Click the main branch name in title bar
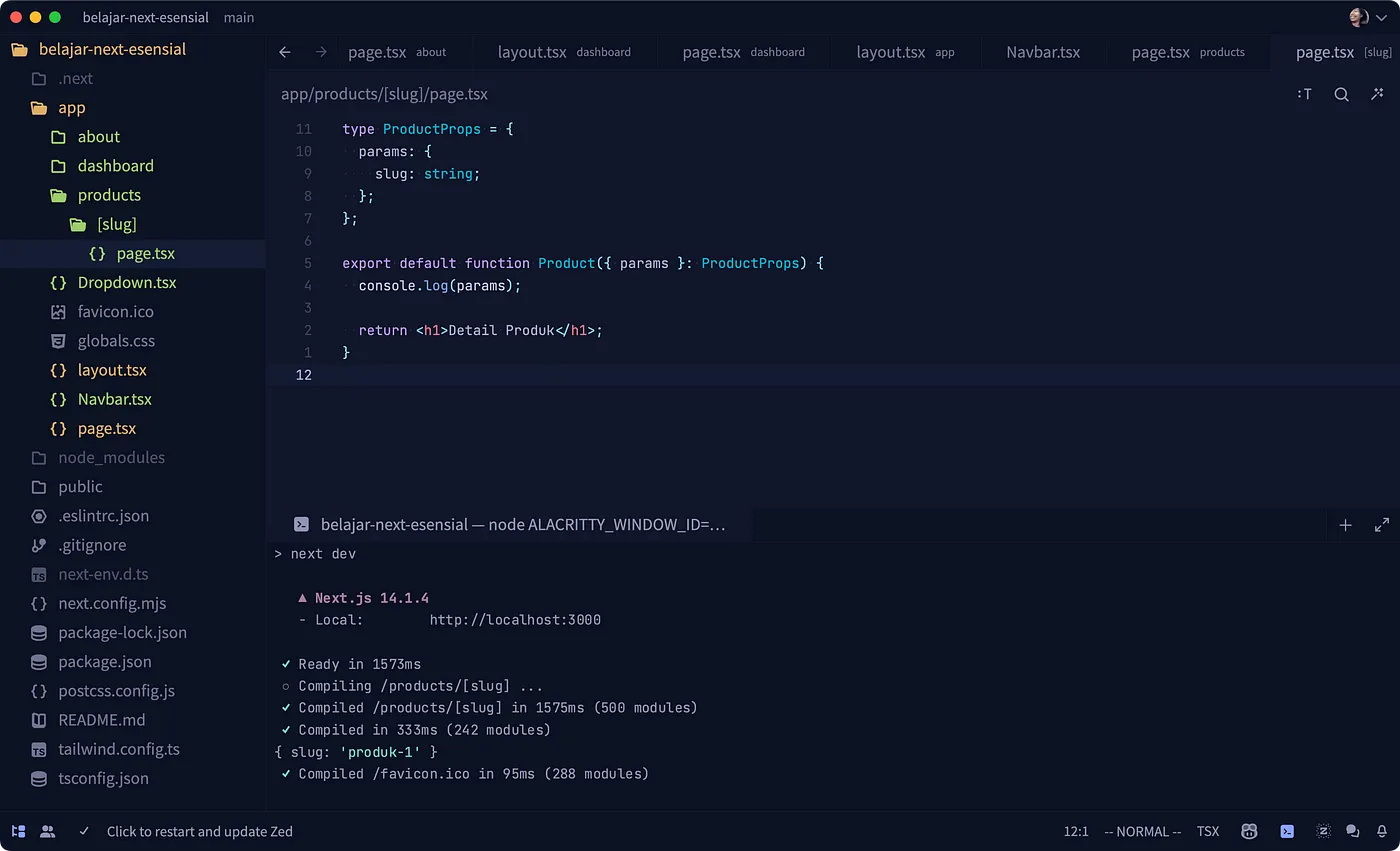1400x851 pixels. tap(239, 17)
